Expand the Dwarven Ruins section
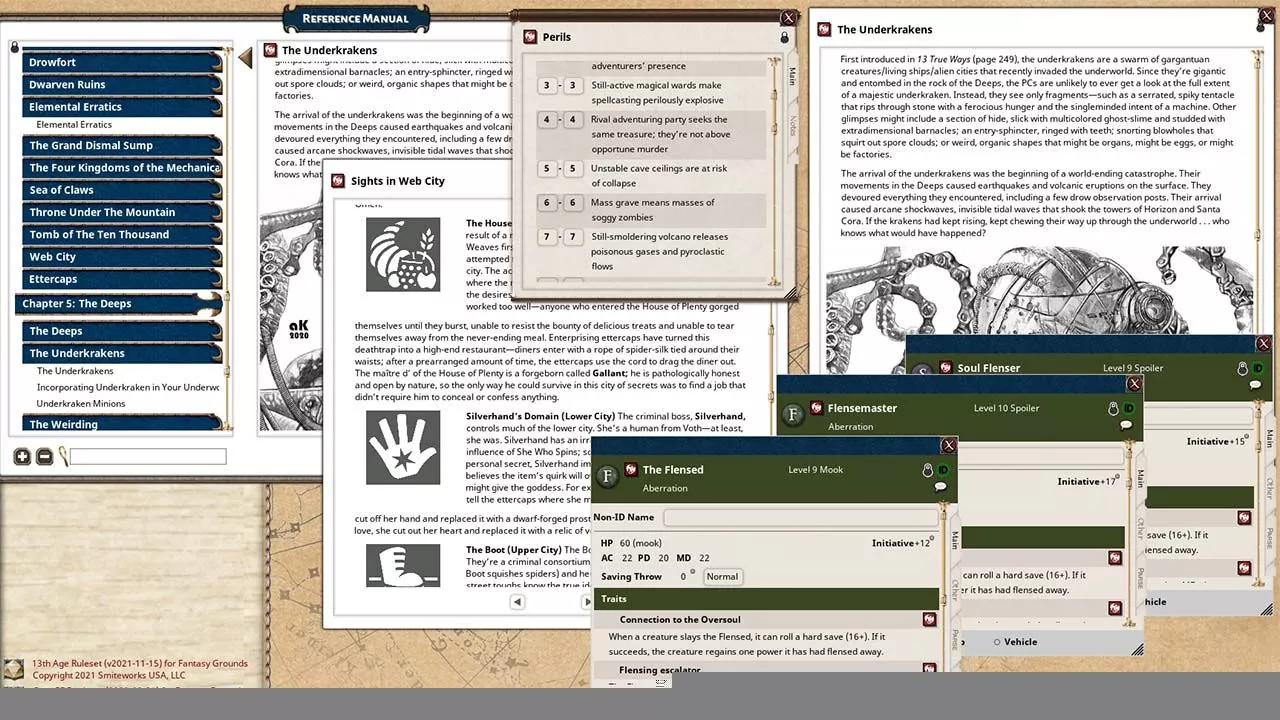1280x720 pixels. [121, 85]
